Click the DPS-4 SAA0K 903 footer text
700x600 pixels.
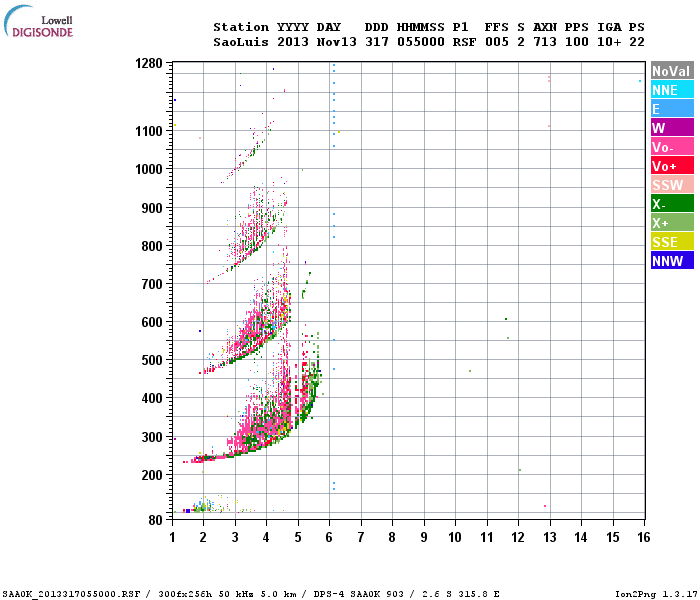point(358,594)
